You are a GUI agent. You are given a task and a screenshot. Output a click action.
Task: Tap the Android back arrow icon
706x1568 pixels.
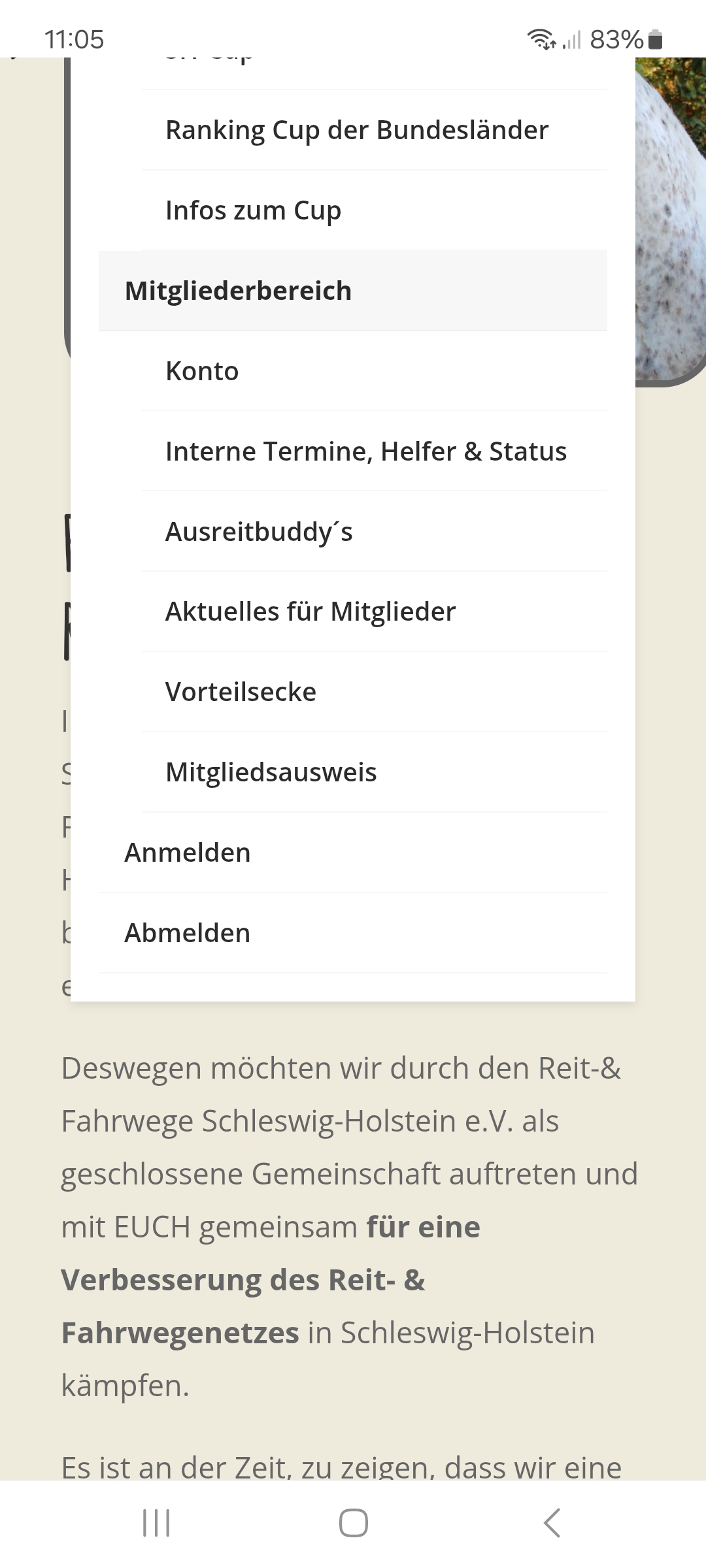(552, 1523)
